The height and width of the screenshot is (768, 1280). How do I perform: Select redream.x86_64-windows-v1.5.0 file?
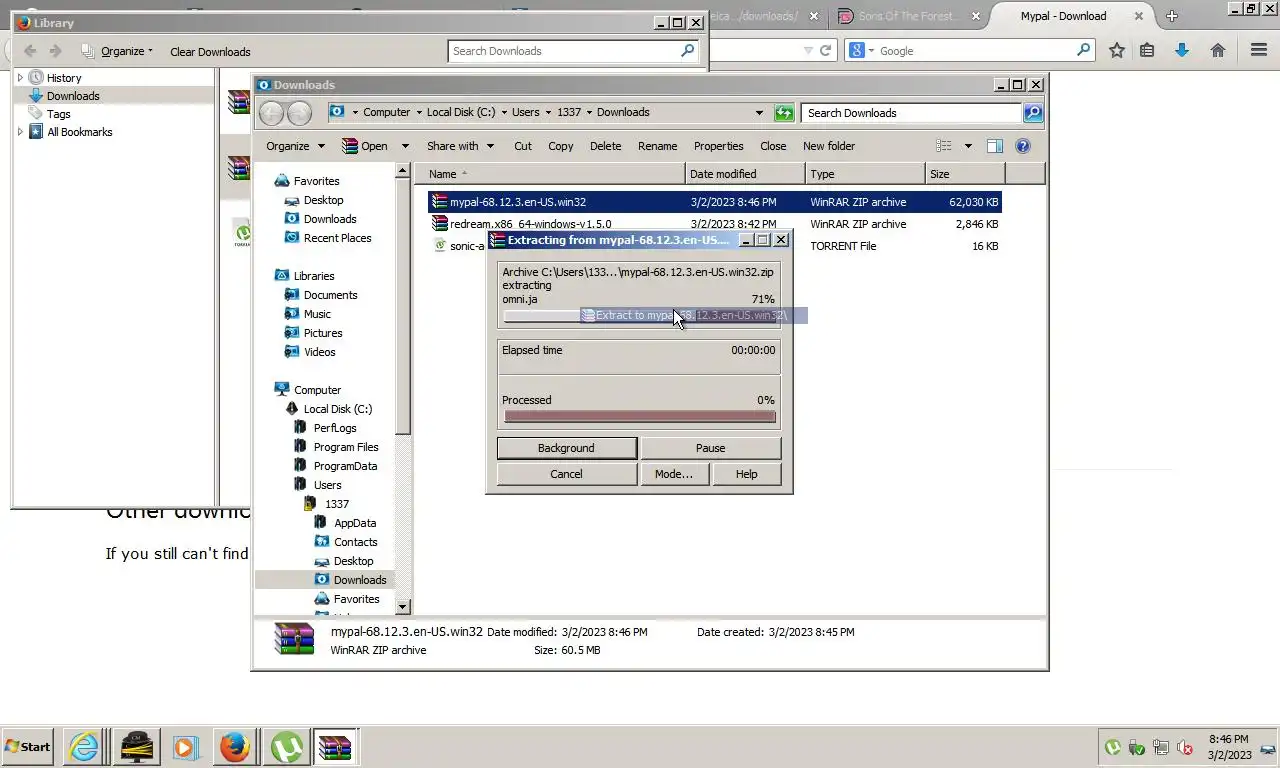(x=530, y=224)
